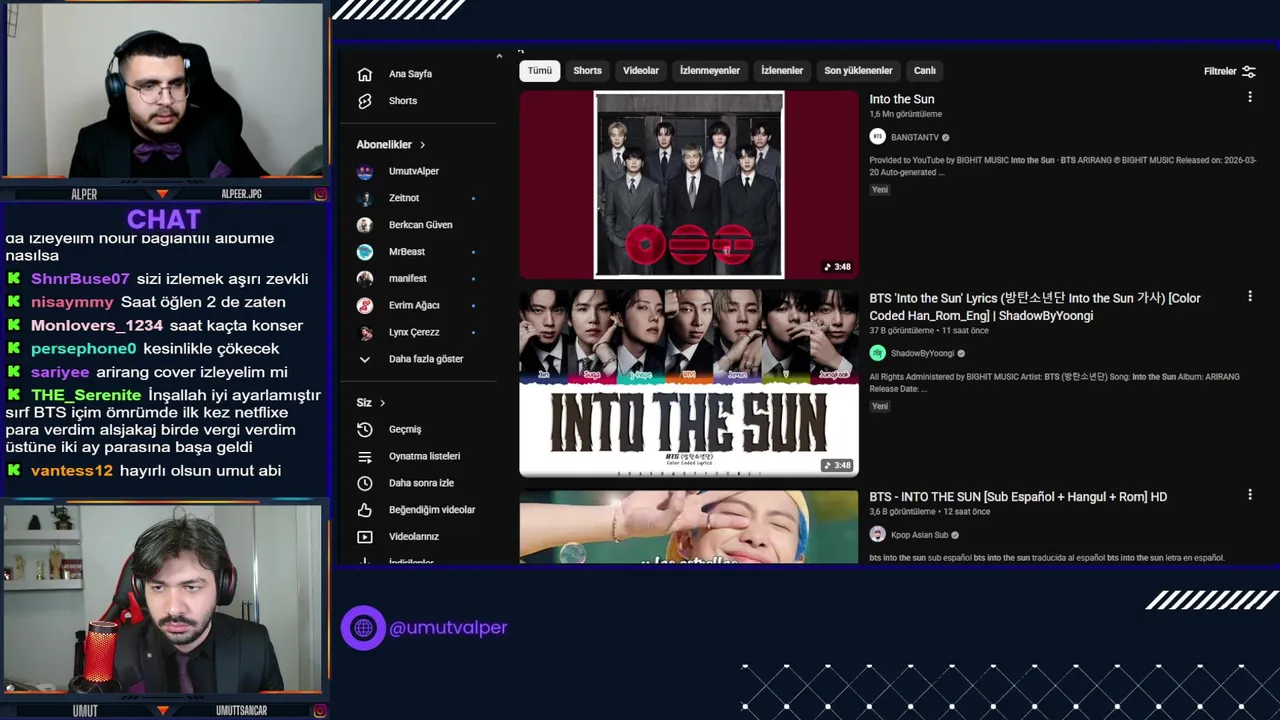Click BANGTANTV channel avatar
Image resolution: width=1280 pixels, height=720 pixels.
click(877, 137)
